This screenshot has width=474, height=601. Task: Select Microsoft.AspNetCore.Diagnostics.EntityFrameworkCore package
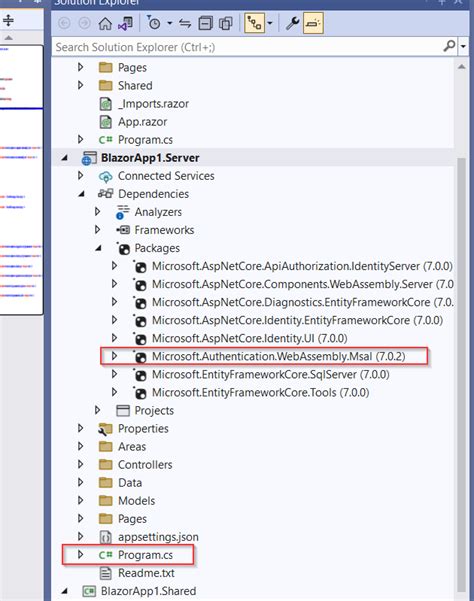[x=303, y=302]
